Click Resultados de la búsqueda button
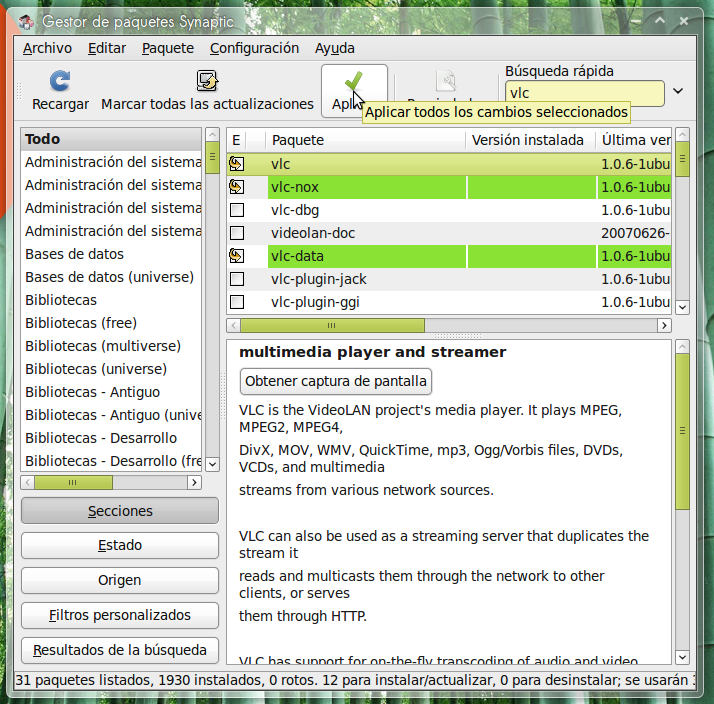The image size is (714, 704). pos(120,650)
